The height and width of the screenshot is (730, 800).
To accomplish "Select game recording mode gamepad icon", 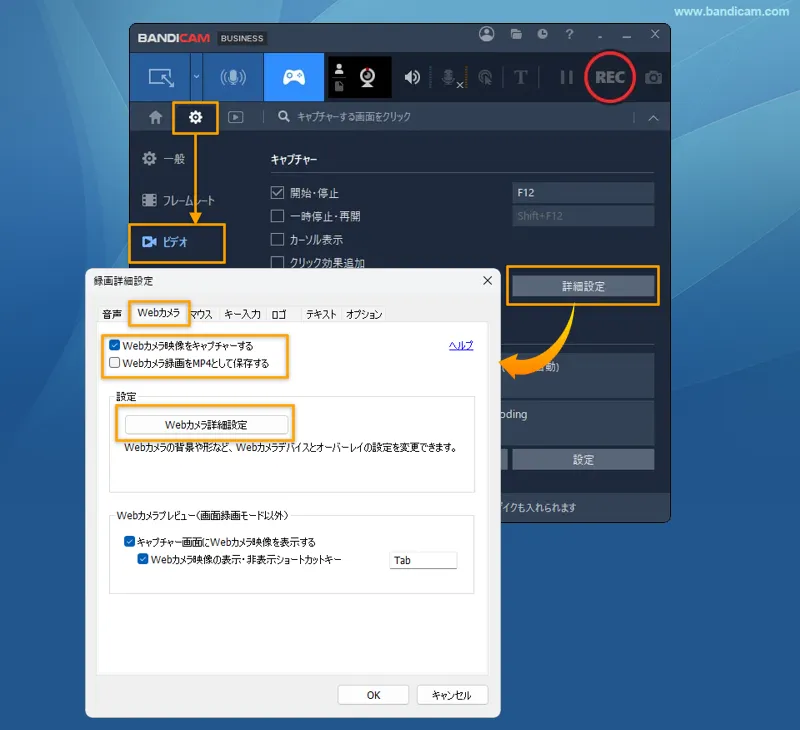I will [294, 77].
